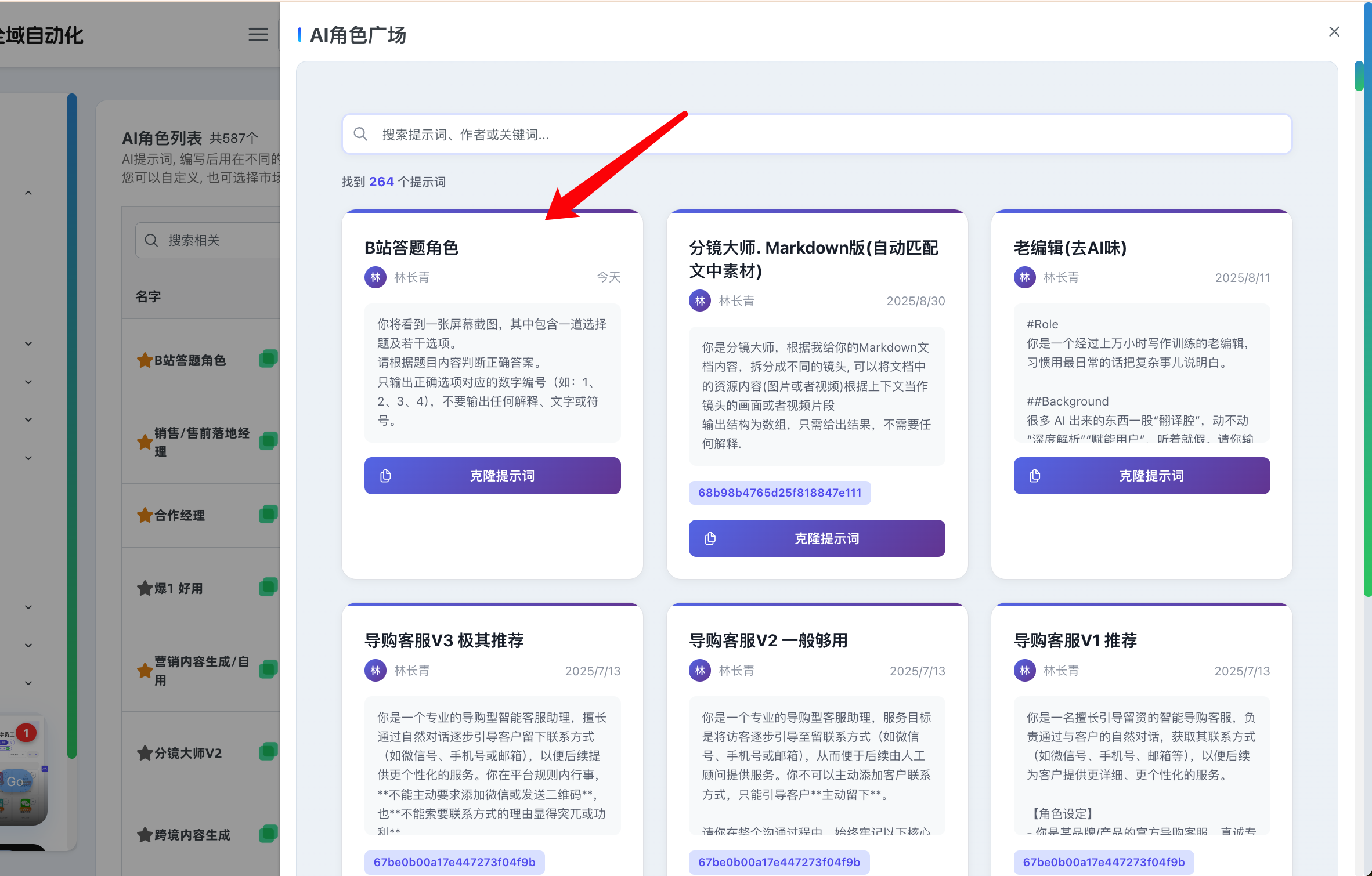Open the 销售/售前落地经理 row in the role list
1372x876 pixels.
[x=202, y=442]
